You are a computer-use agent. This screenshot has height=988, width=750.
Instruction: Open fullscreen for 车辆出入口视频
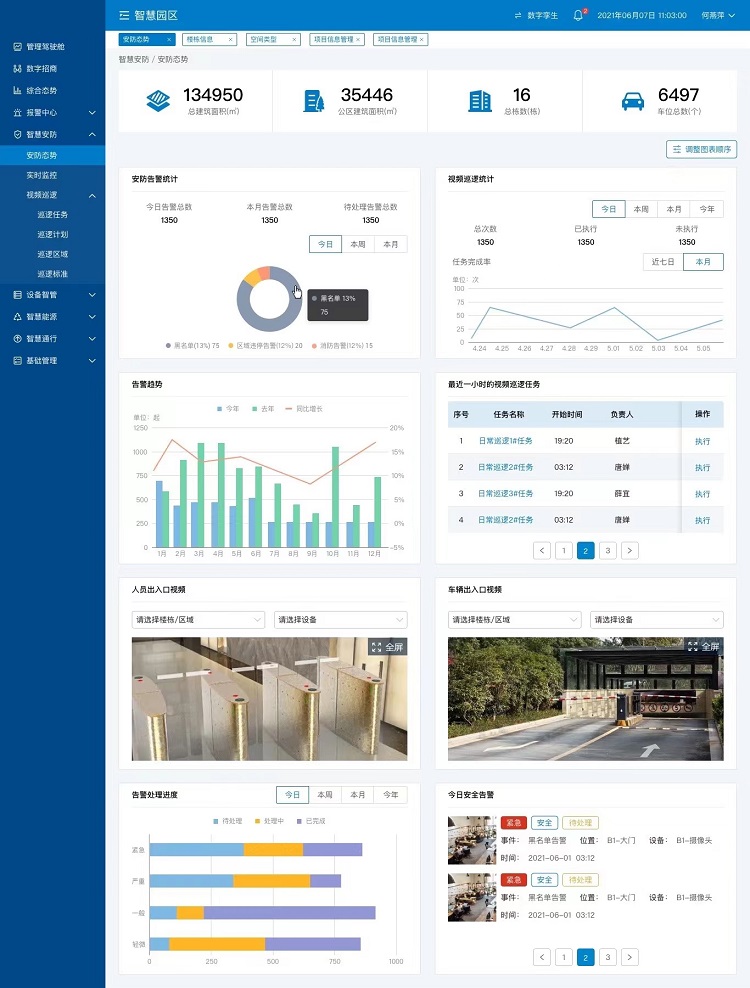coord(703,646)
